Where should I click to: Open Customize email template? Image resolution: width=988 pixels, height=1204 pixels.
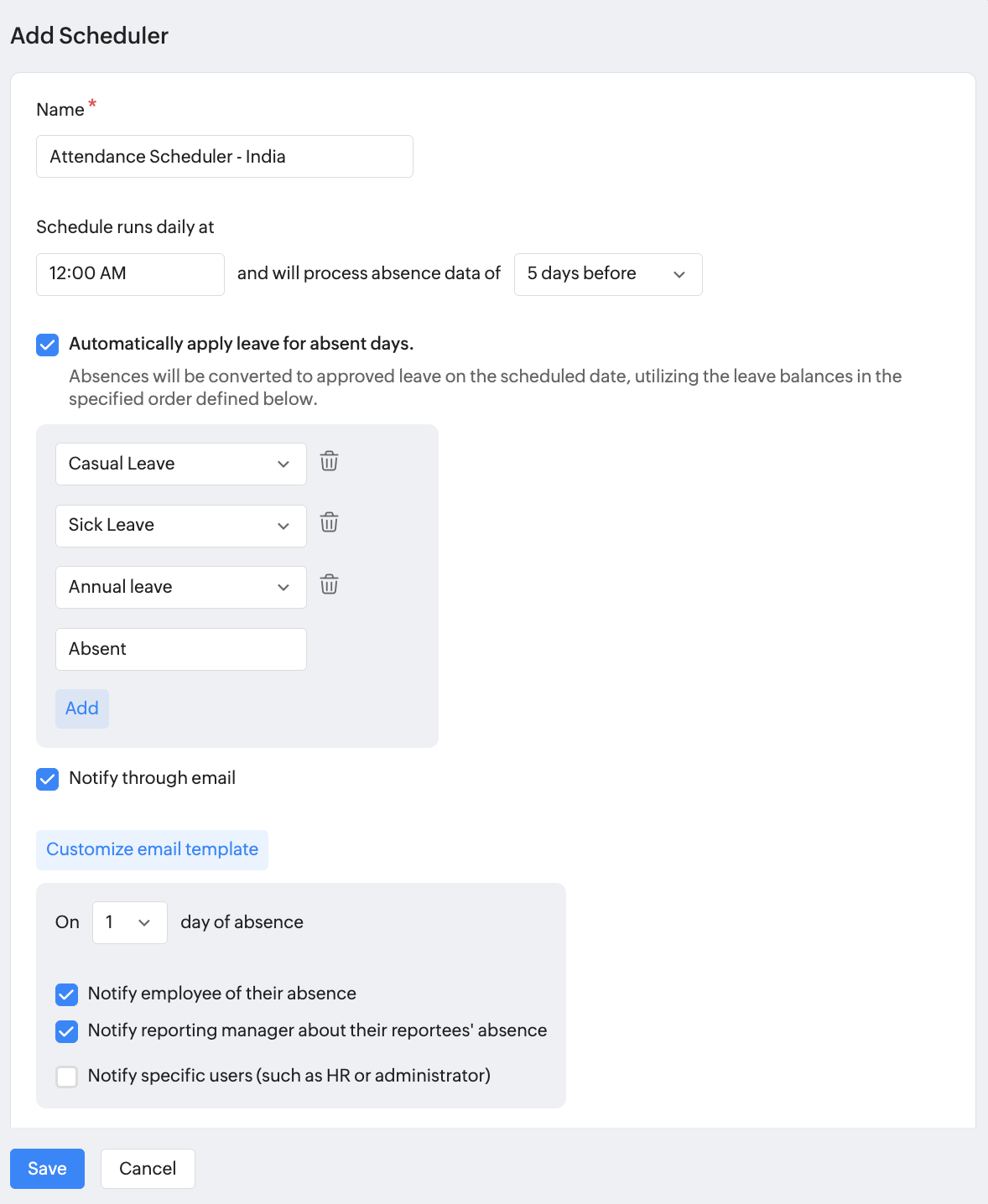(152, 849)
